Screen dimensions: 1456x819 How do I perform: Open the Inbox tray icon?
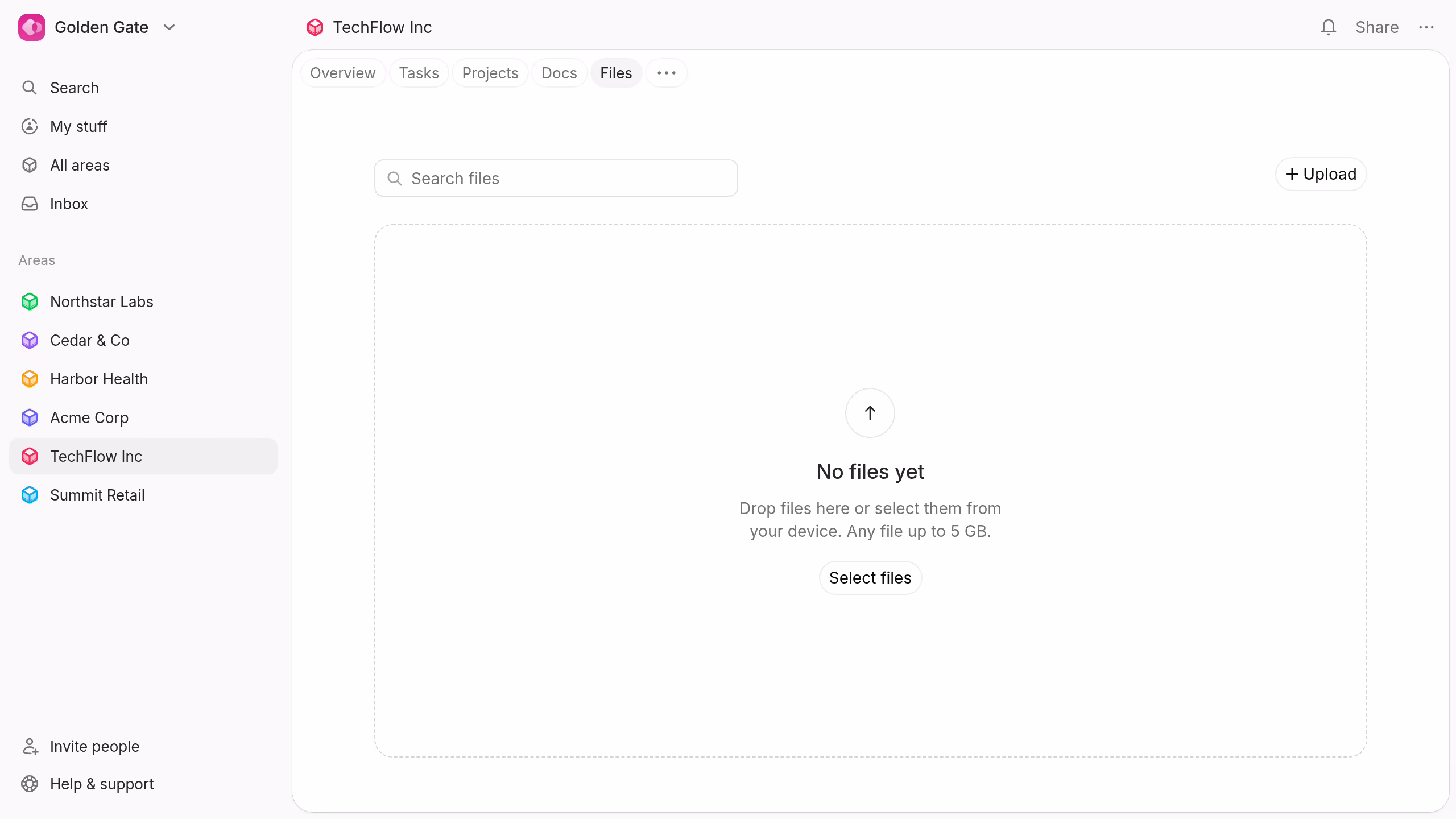tap(30, 204)
